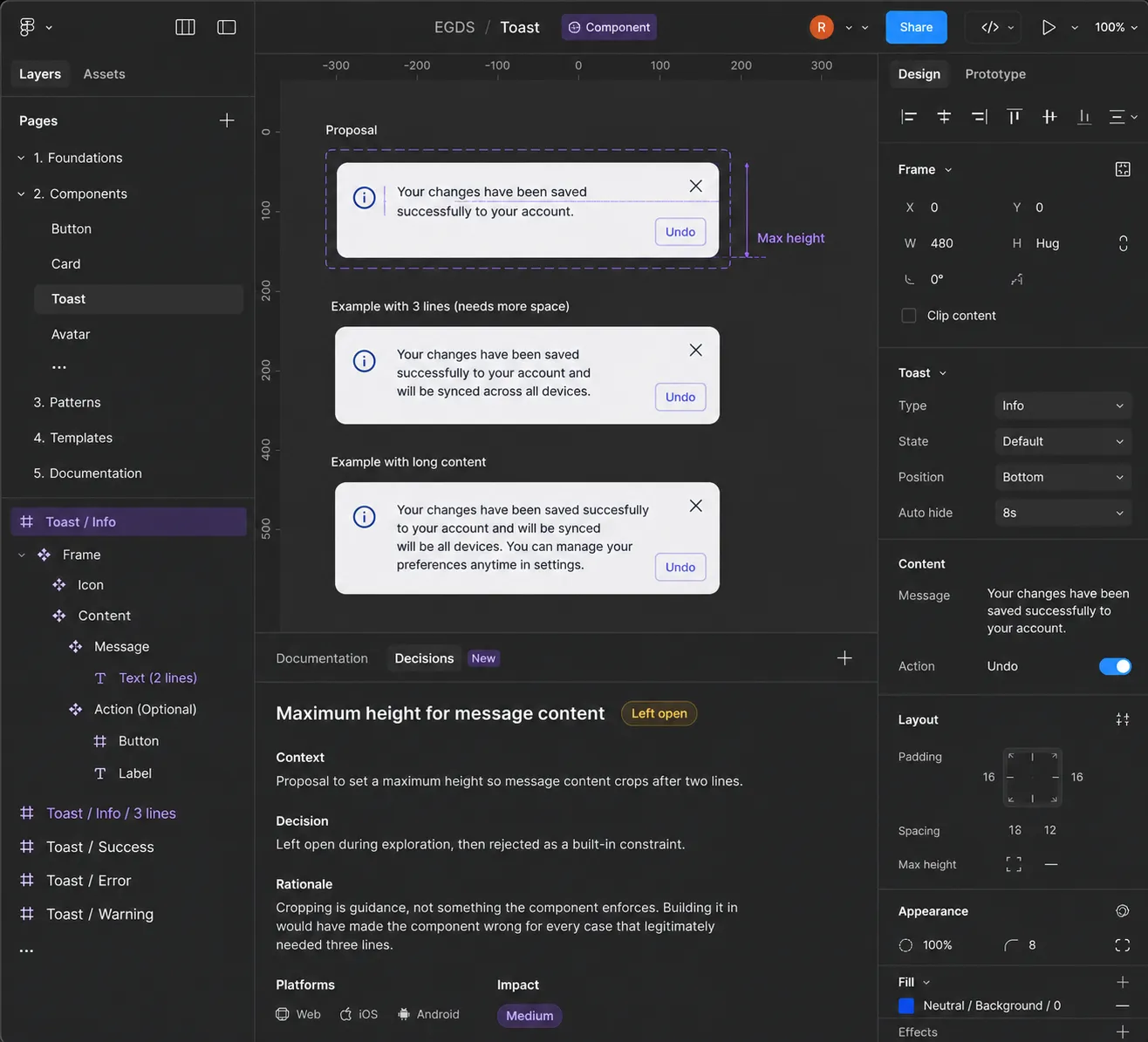Click the align horizontal centers icon
The image size is (1148, 1042).
click(944, 117)
